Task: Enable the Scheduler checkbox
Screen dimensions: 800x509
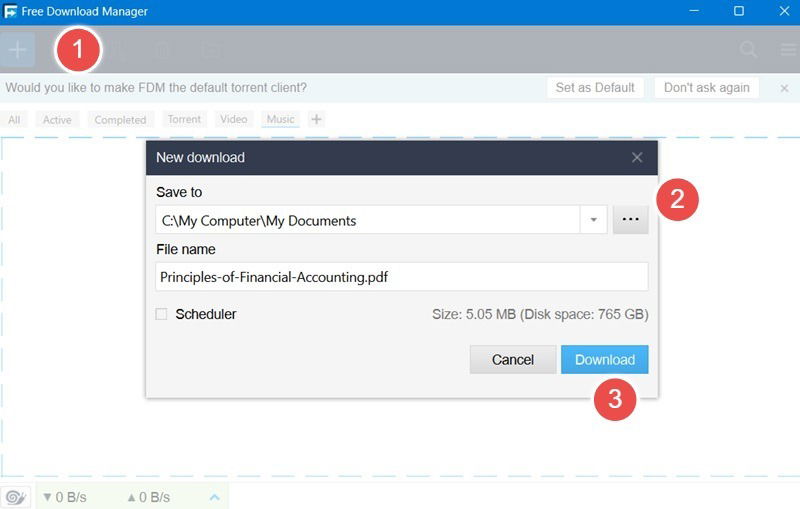Action: tap(161, 314)
